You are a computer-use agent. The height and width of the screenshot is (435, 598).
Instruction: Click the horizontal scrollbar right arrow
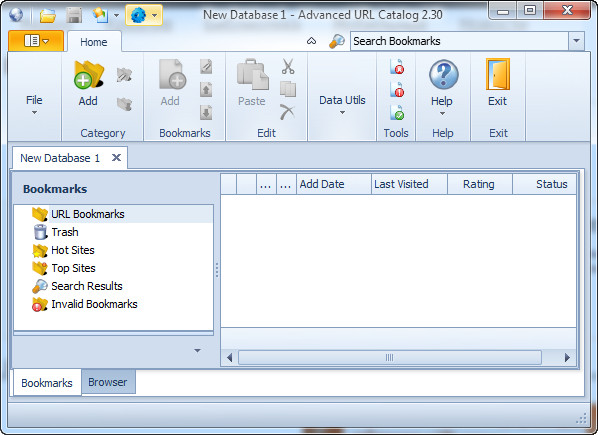(x=567, y=358)
